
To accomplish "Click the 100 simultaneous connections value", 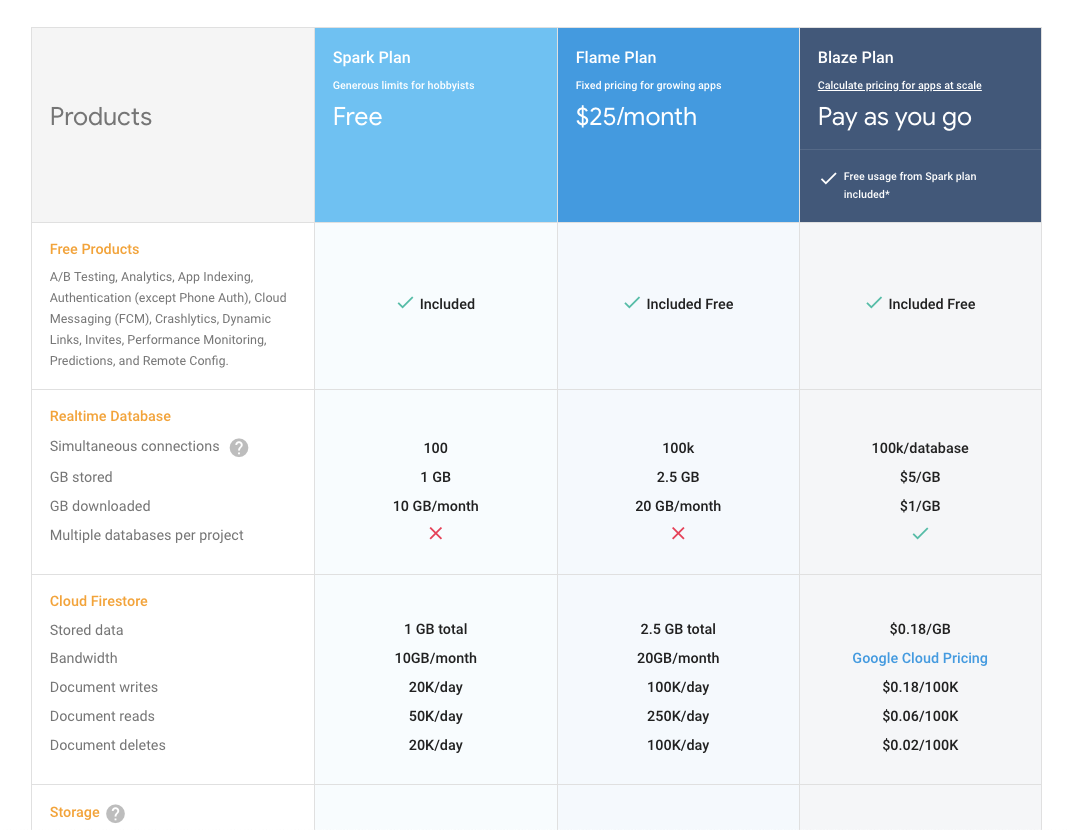I will pos(436,448).
